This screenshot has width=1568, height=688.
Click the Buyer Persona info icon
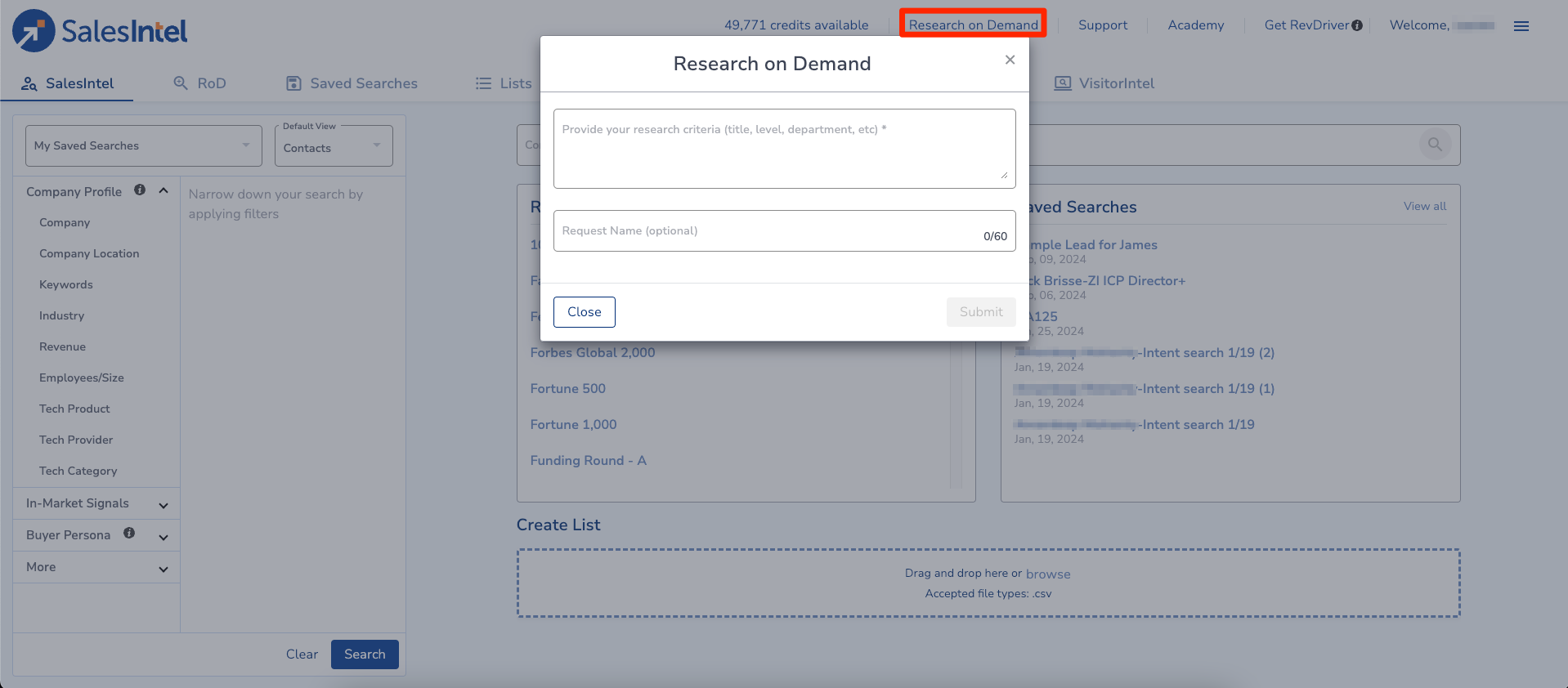pyautogui.click(x=129, y=533)
